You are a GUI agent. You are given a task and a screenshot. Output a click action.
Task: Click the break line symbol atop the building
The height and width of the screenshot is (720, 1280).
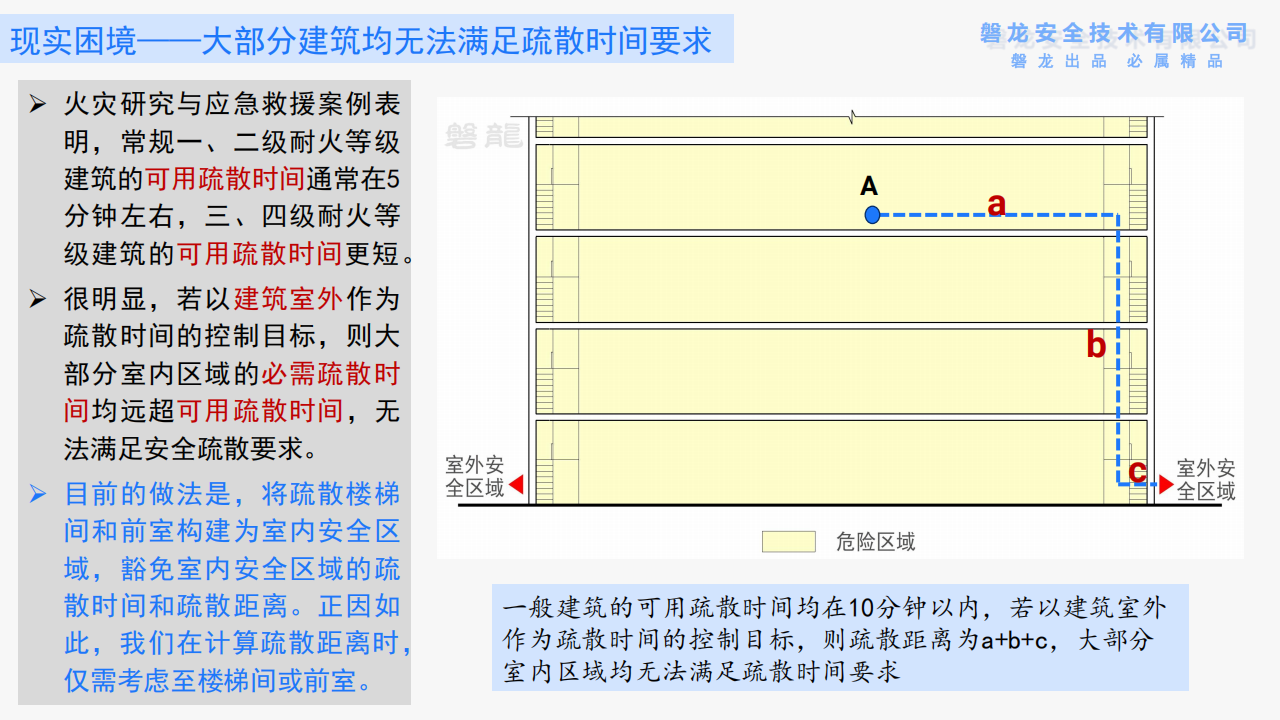(x=850, y=117)
